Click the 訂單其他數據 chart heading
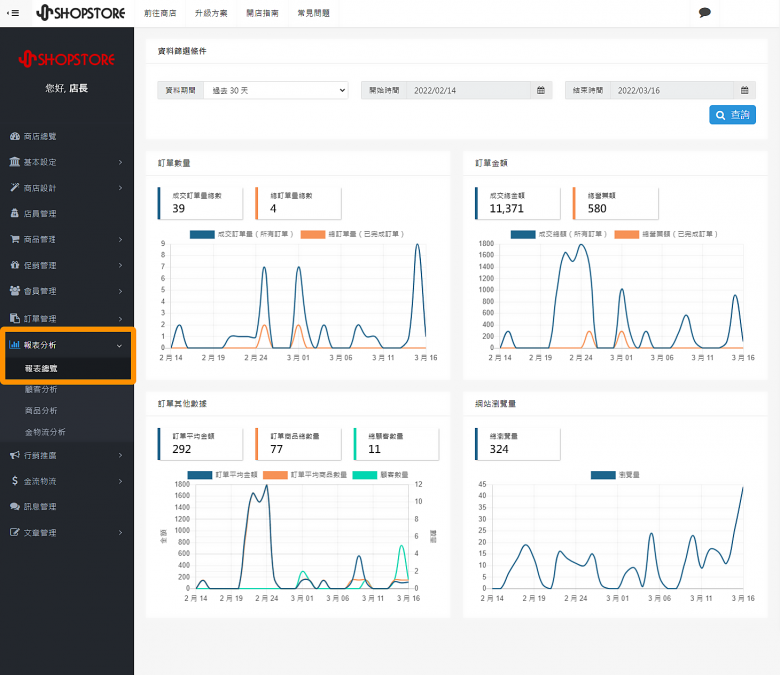 point(182,403)
